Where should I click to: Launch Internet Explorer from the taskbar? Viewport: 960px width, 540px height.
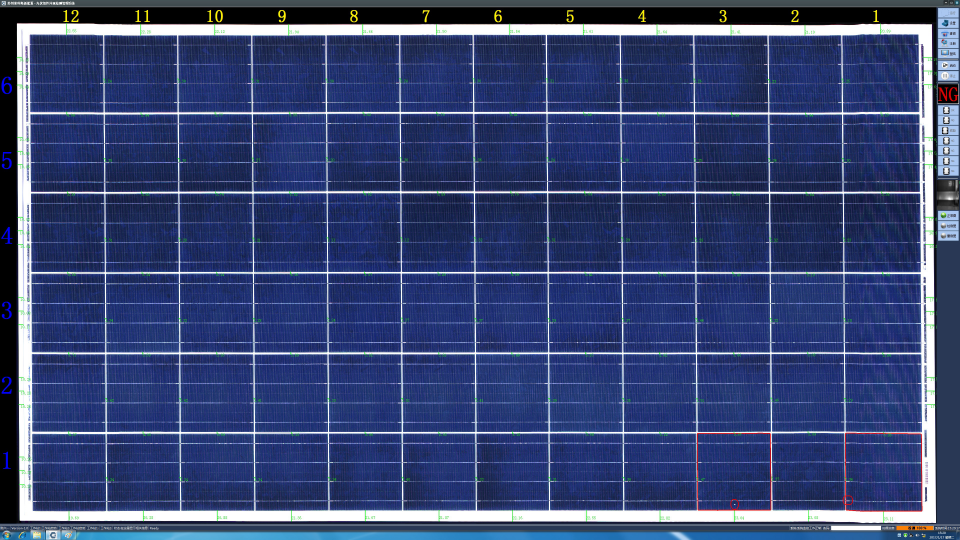(x=24, y=535)
